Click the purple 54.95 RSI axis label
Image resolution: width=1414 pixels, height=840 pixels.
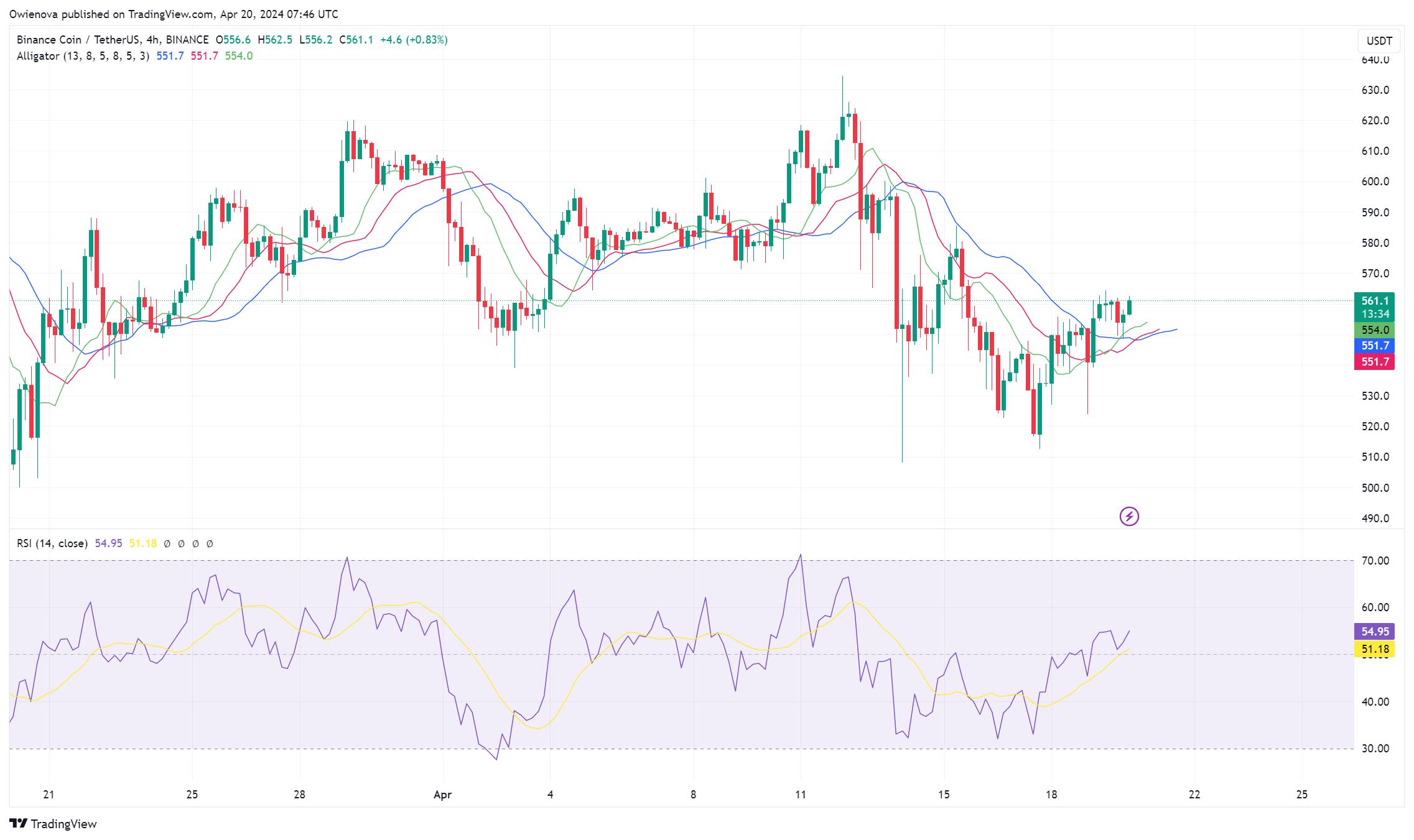(x=1374, y=632)
